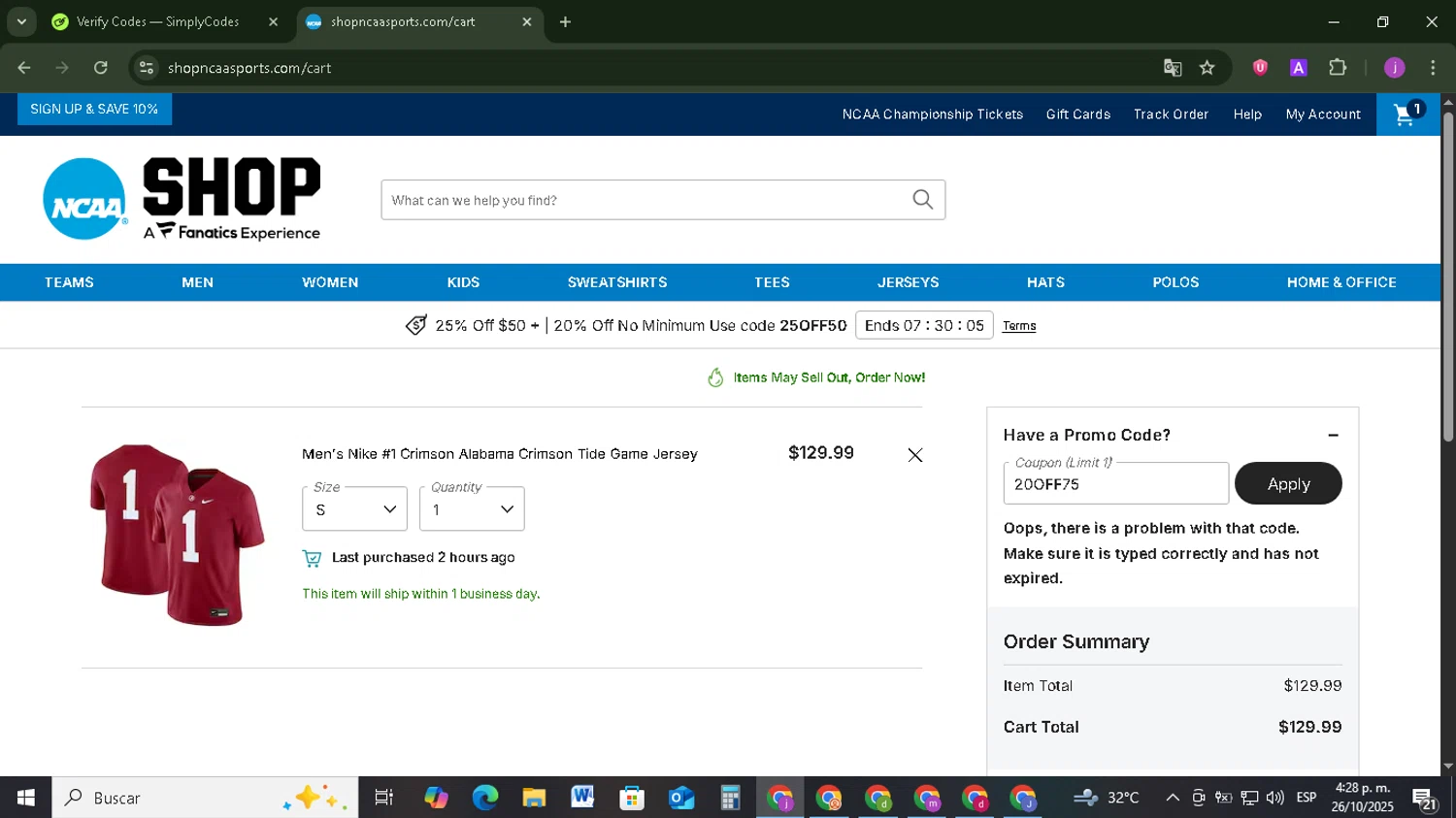The image size is (1456, 818).
Task: Open Outlook from the taskbar
Action: tap(681, 798)
